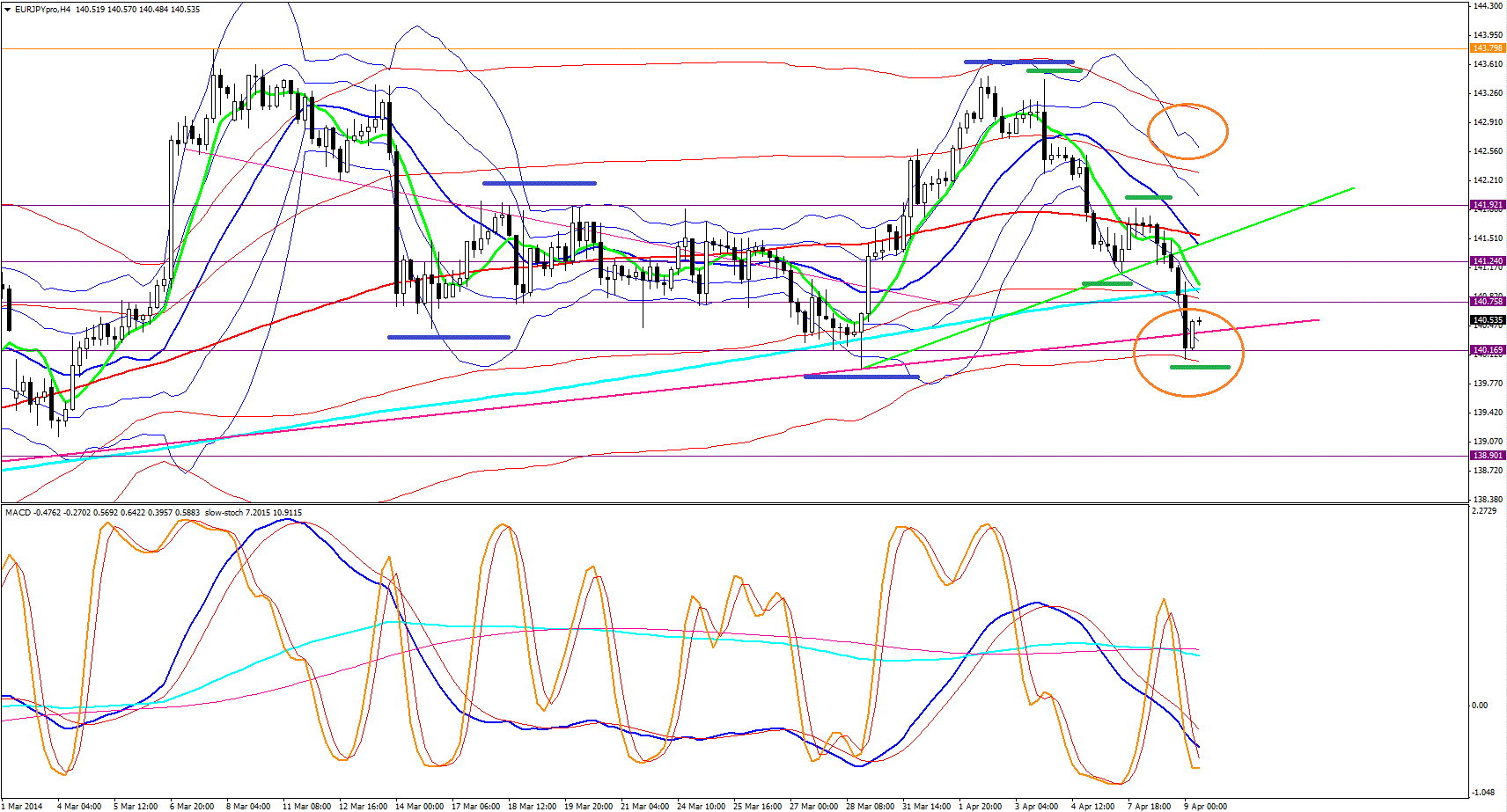The image size is (1507, 812).
Task: Select the green rising trendline's right end
Action: tap(1352, 188)
